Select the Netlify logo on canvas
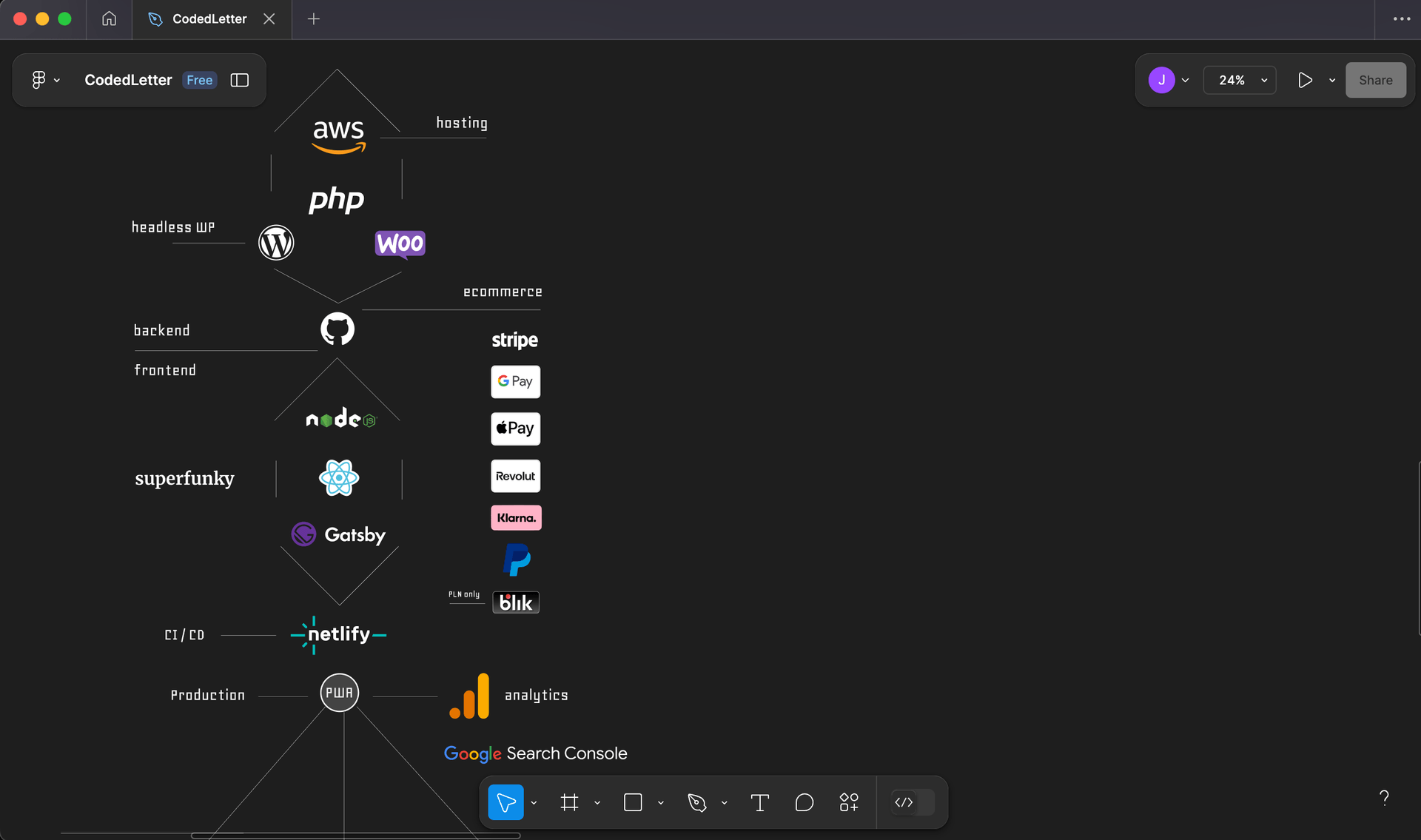1421x840 pixels. pyautogui.click(x=339, y=635)
